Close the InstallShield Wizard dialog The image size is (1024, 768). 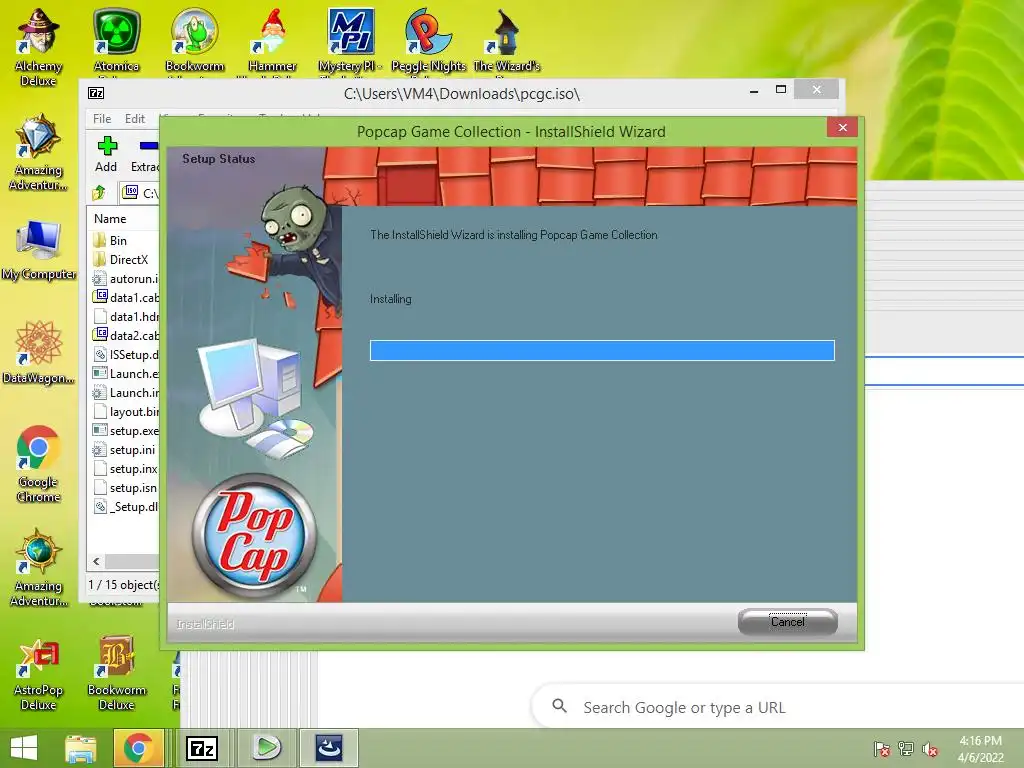[x=842, y=127]
